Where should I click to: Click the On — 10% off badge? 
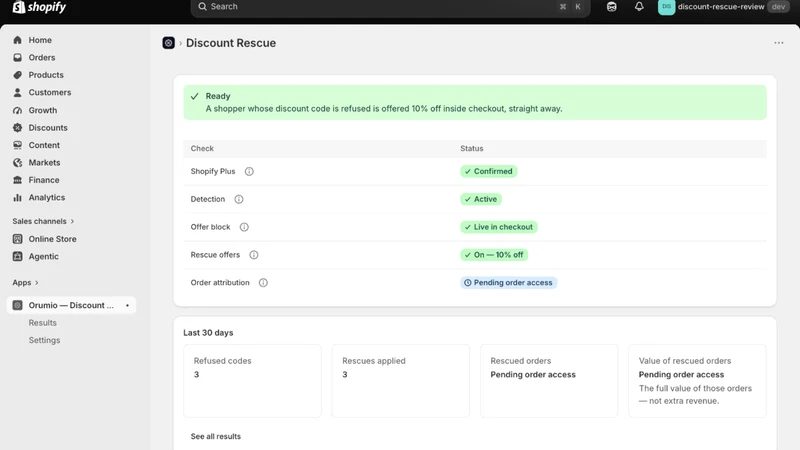[494, 255]
